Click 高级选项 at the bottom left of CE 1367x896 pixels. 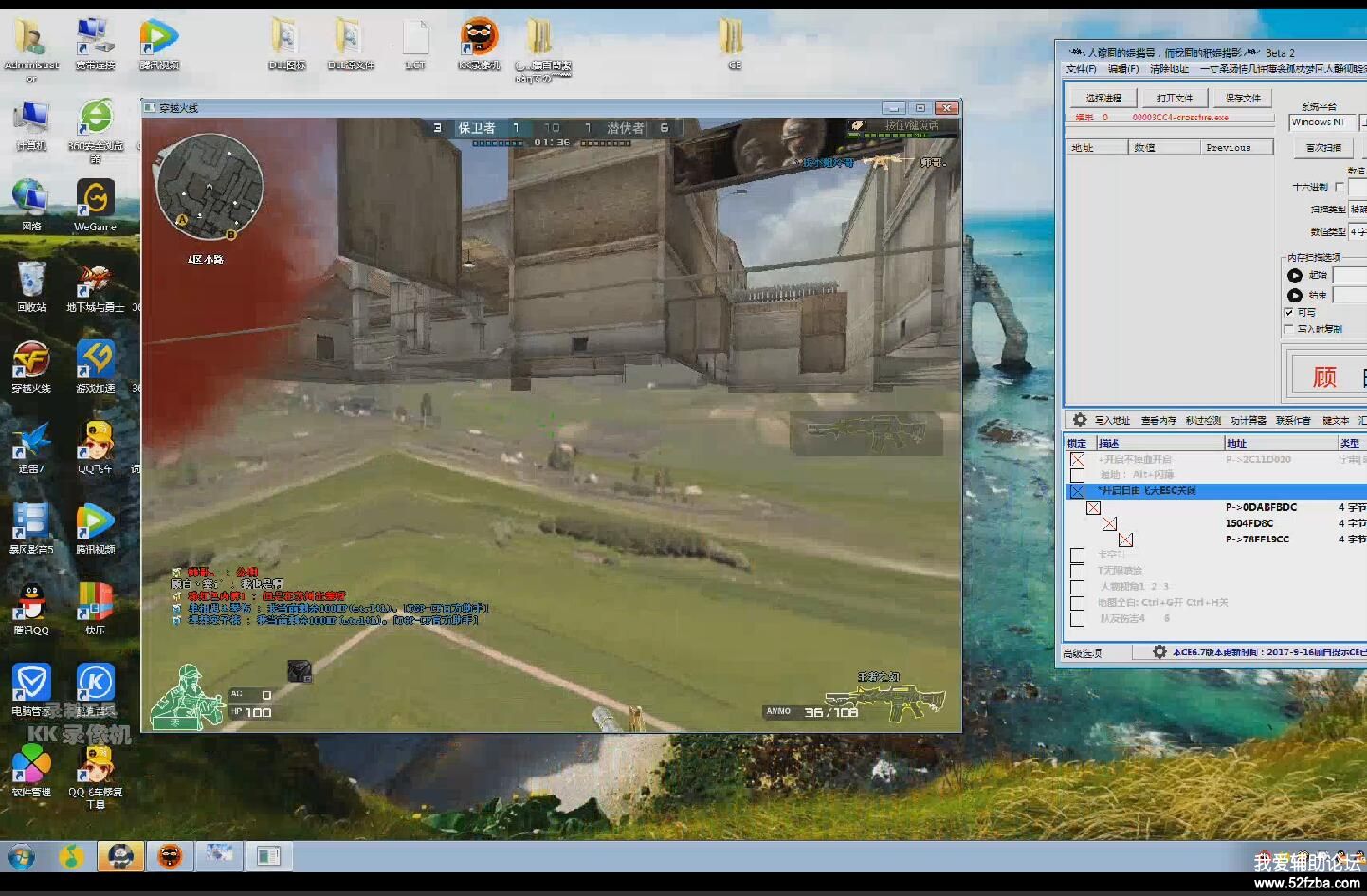pyautogui.click(x=1083, y=653)
